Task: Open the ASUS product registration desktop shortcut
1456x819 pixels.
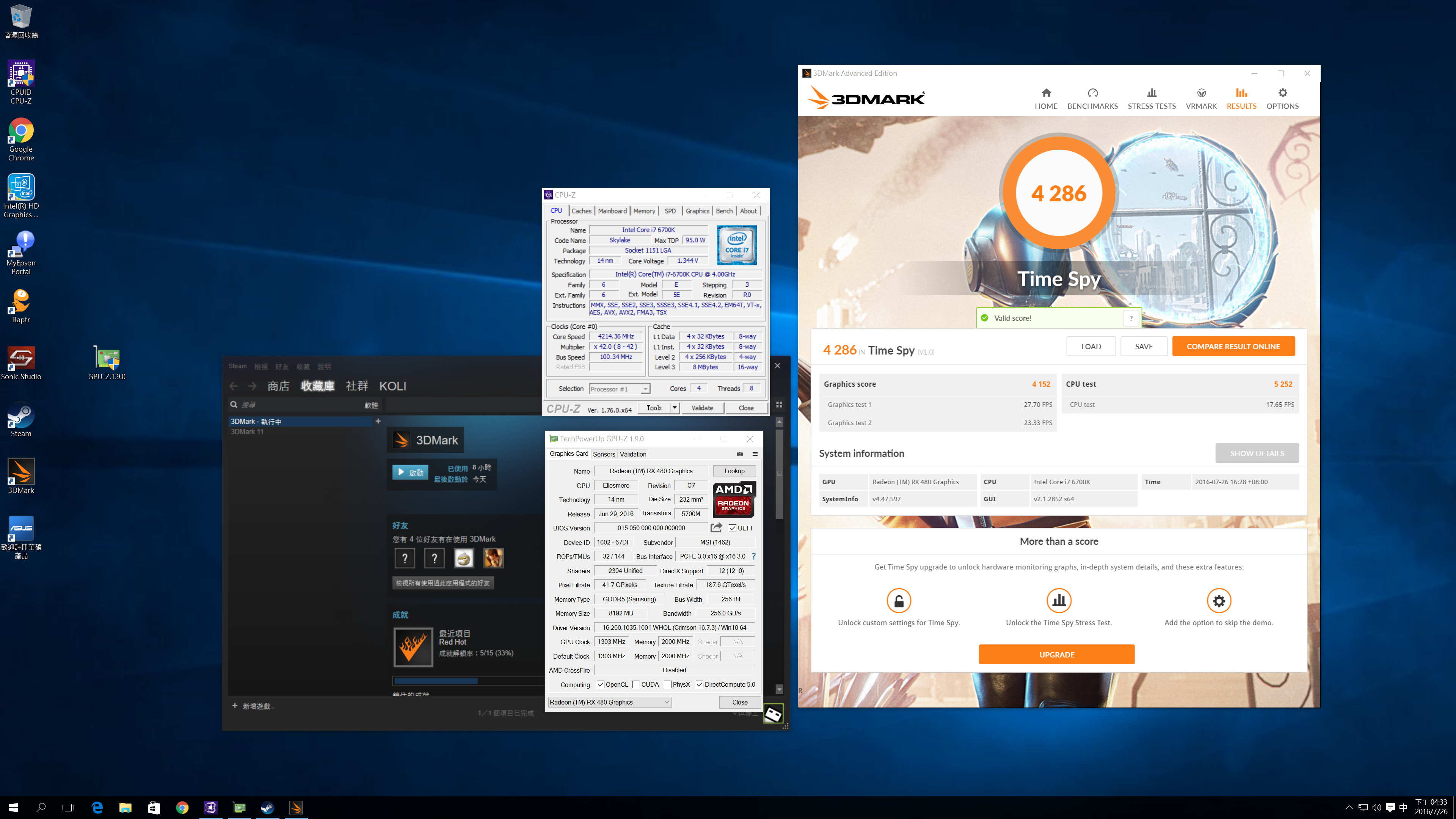Action: click(21, 537)
